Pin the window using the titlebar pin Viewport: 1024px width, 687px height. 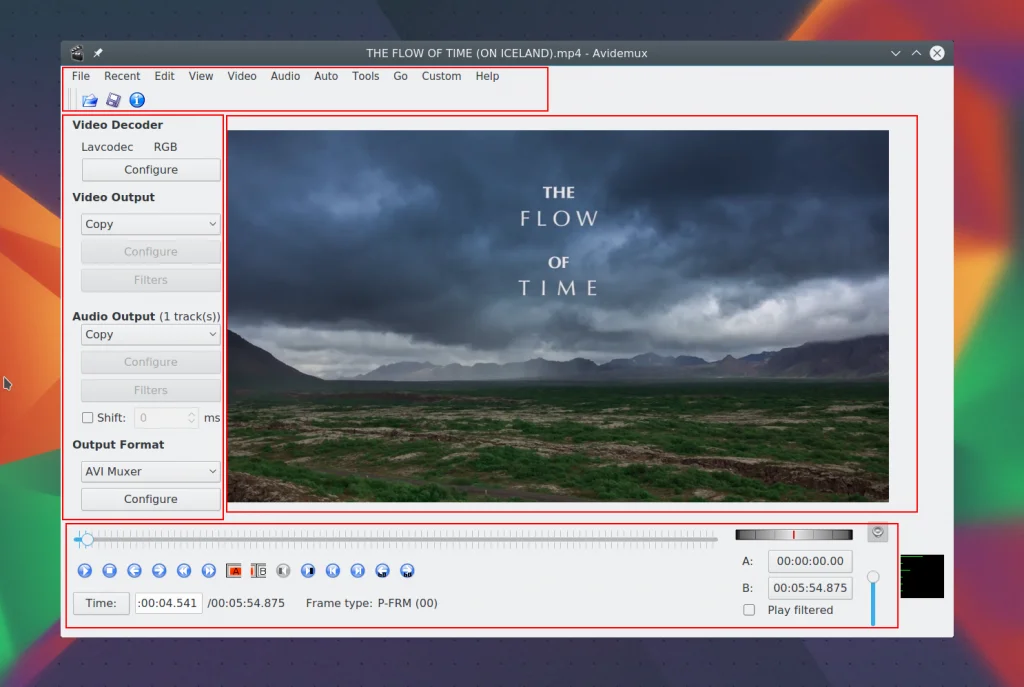click(x=98, y=53)
